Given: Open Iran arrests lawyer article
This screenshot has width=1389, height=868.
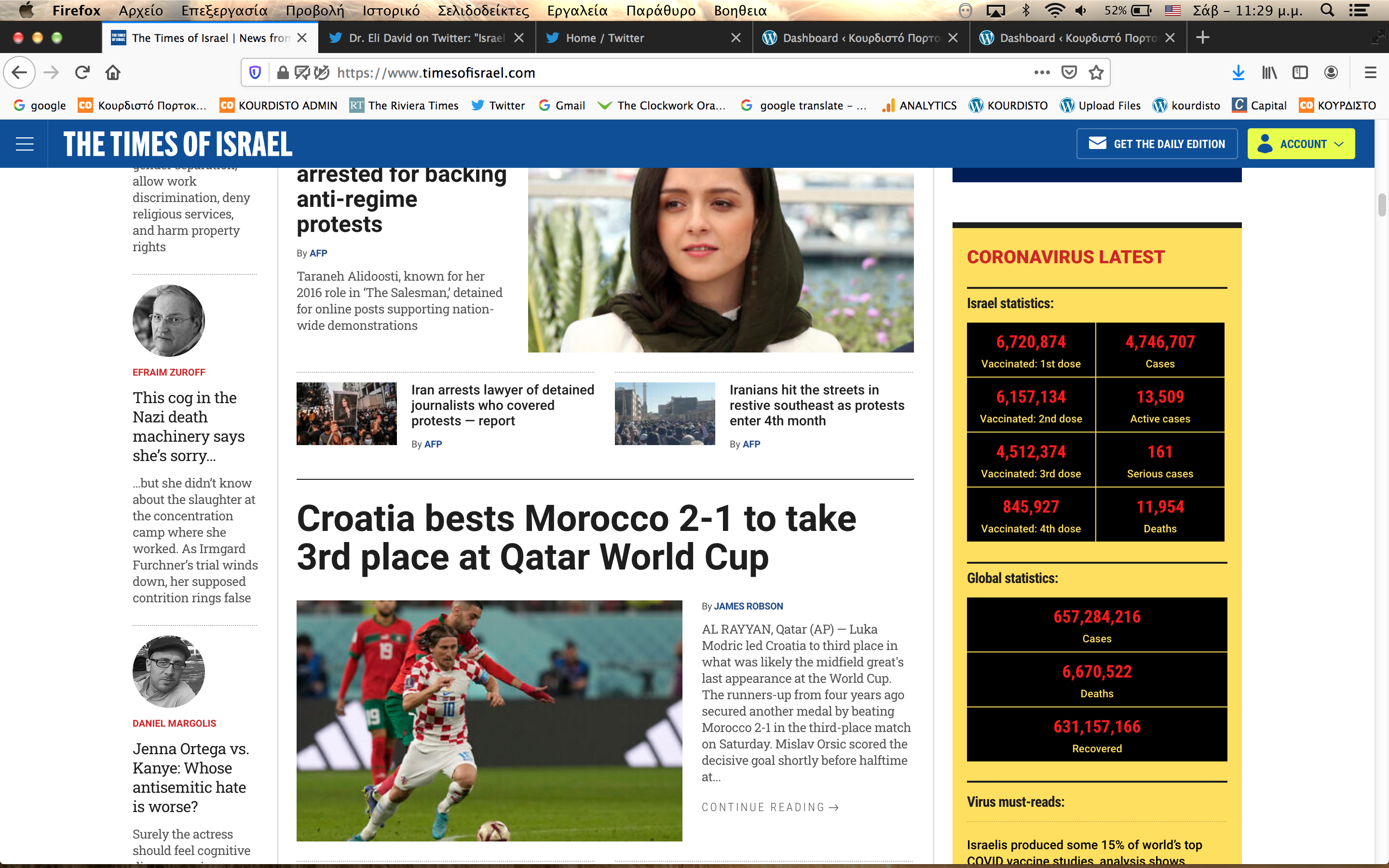Looking at the screenshot, I should coord(503,405).
